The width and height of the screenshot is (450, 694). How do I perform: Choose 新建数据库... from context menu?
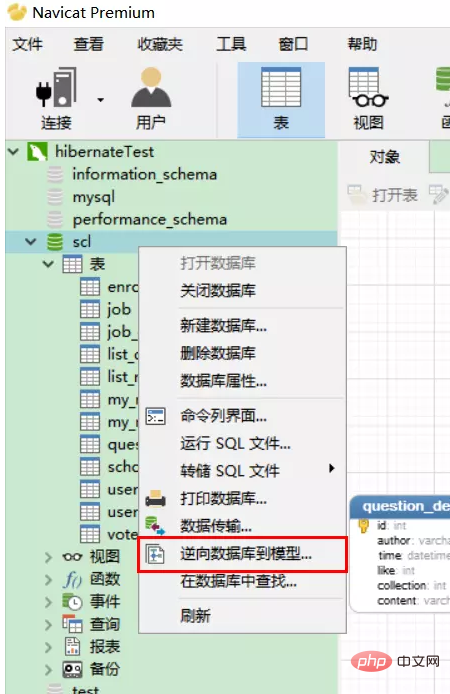[223, 326]
